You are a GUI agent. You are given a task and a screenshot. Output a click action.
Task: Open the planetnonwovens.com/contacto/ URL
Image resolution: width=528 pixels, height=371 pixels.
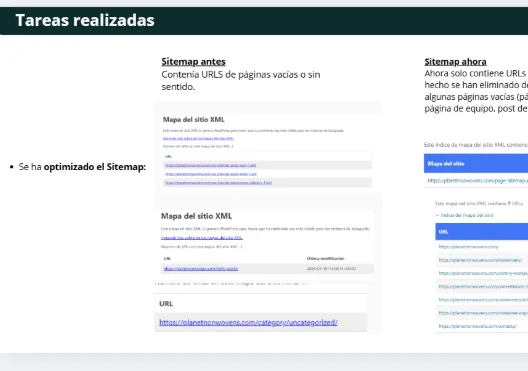[477, 326]
